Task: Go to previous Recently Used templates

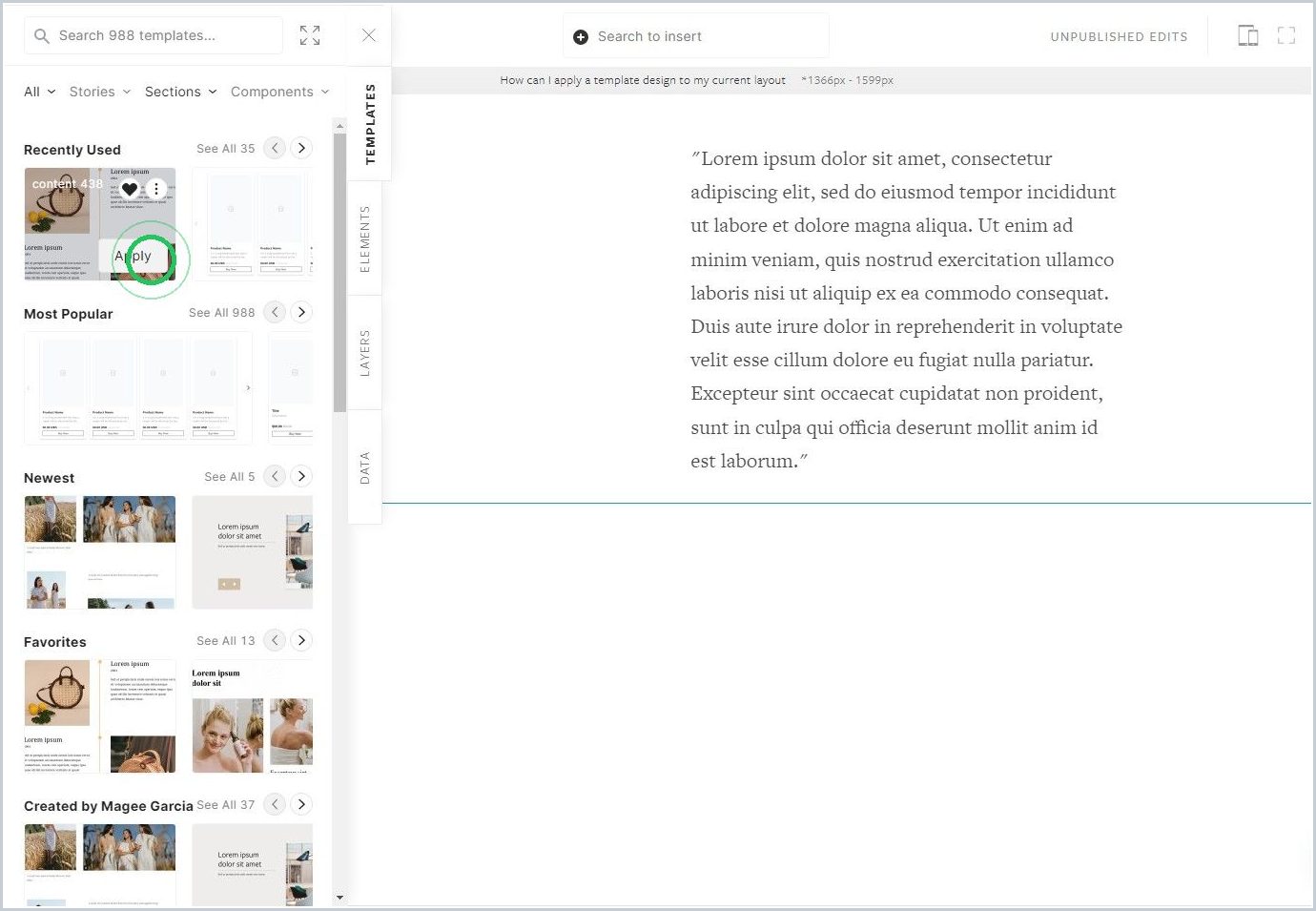Action: coord(275,148)
